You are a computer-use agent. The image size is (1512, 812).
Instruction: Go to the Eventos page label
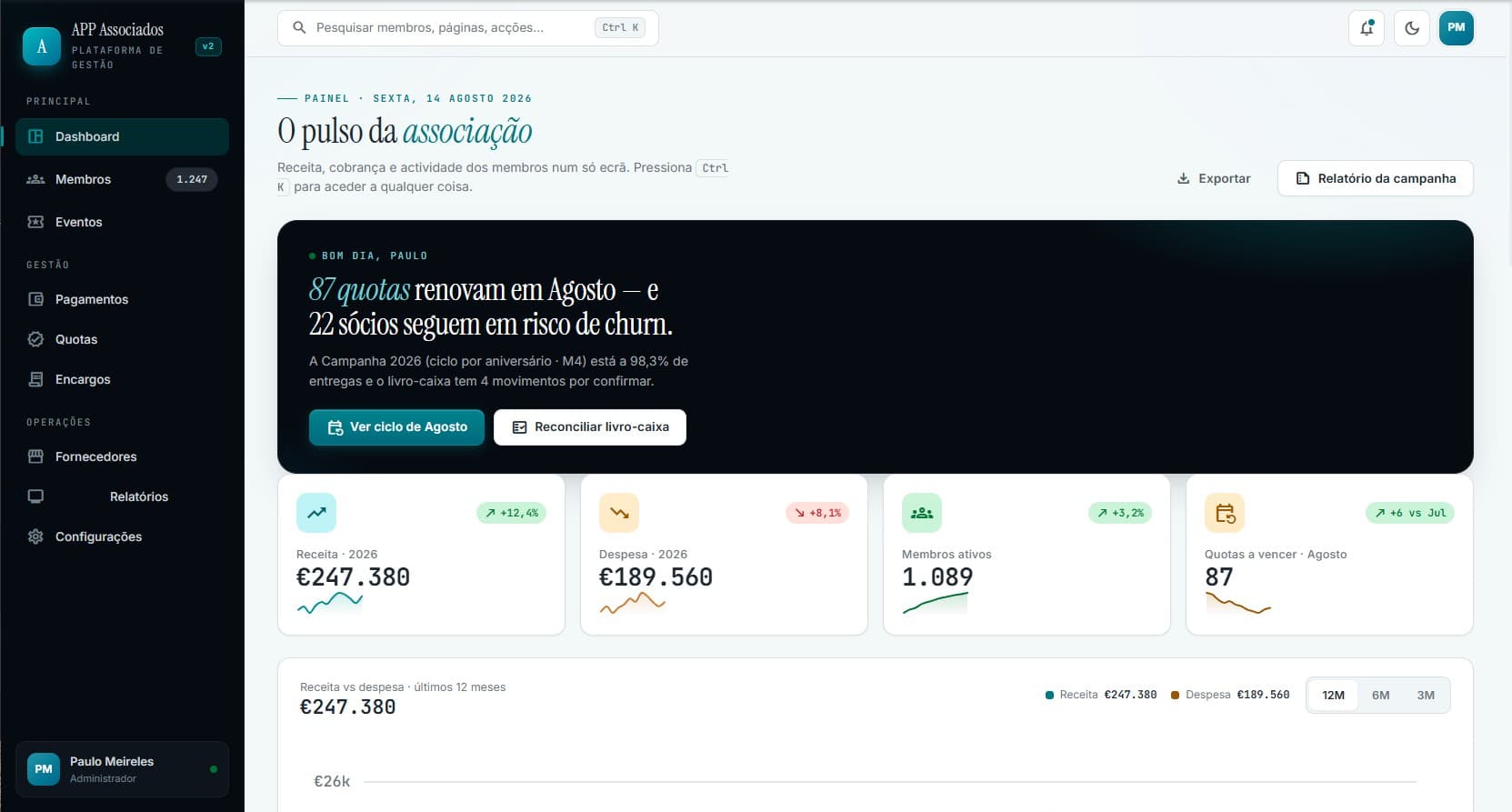coord(79,222)
